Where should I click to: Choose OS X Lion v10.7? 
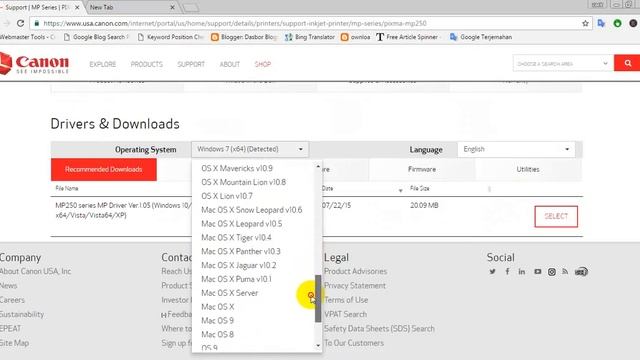click(227, 196)
